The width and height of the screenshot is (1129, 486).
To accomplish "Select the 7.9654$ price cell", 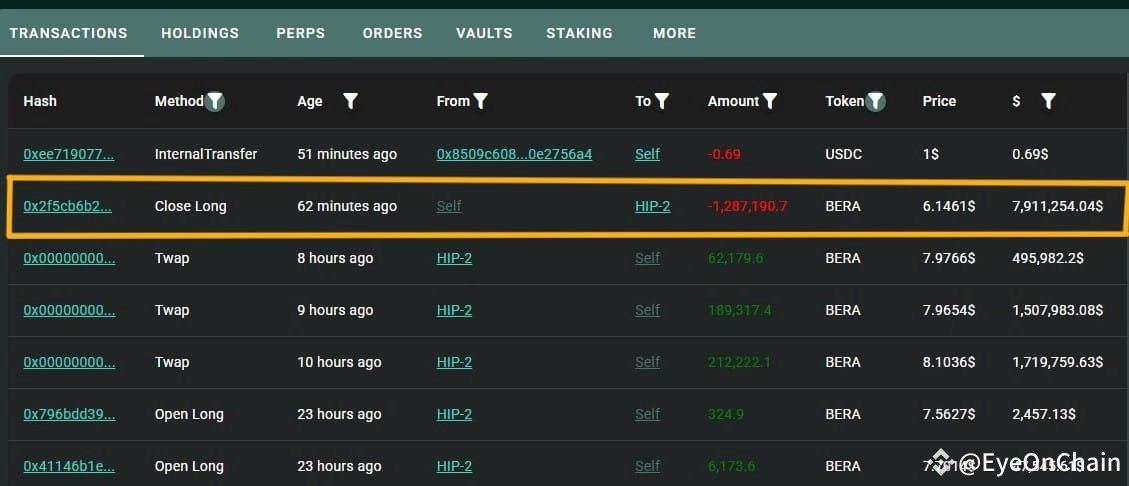I will pyautogui.click(x=949, y=310).
